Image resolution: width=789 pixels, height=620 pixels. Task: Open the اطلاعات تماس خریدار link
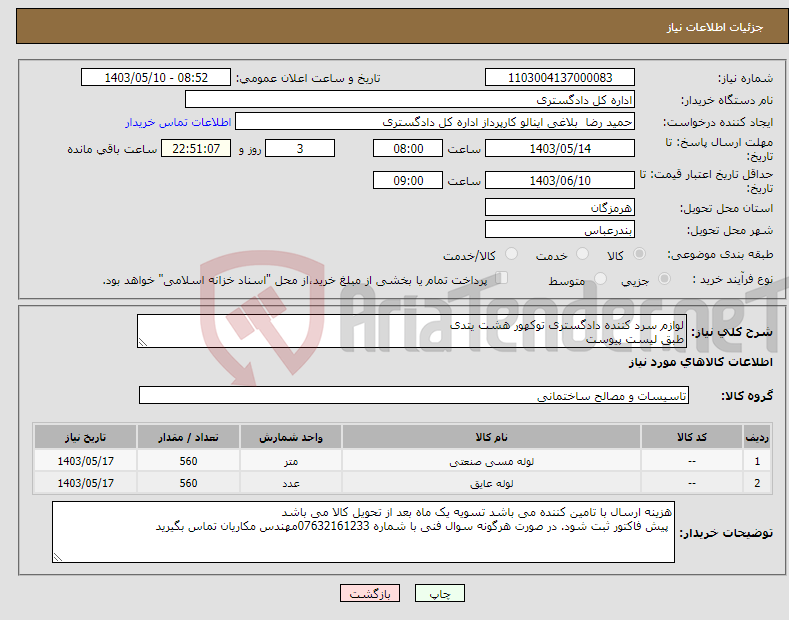point(178,122)
